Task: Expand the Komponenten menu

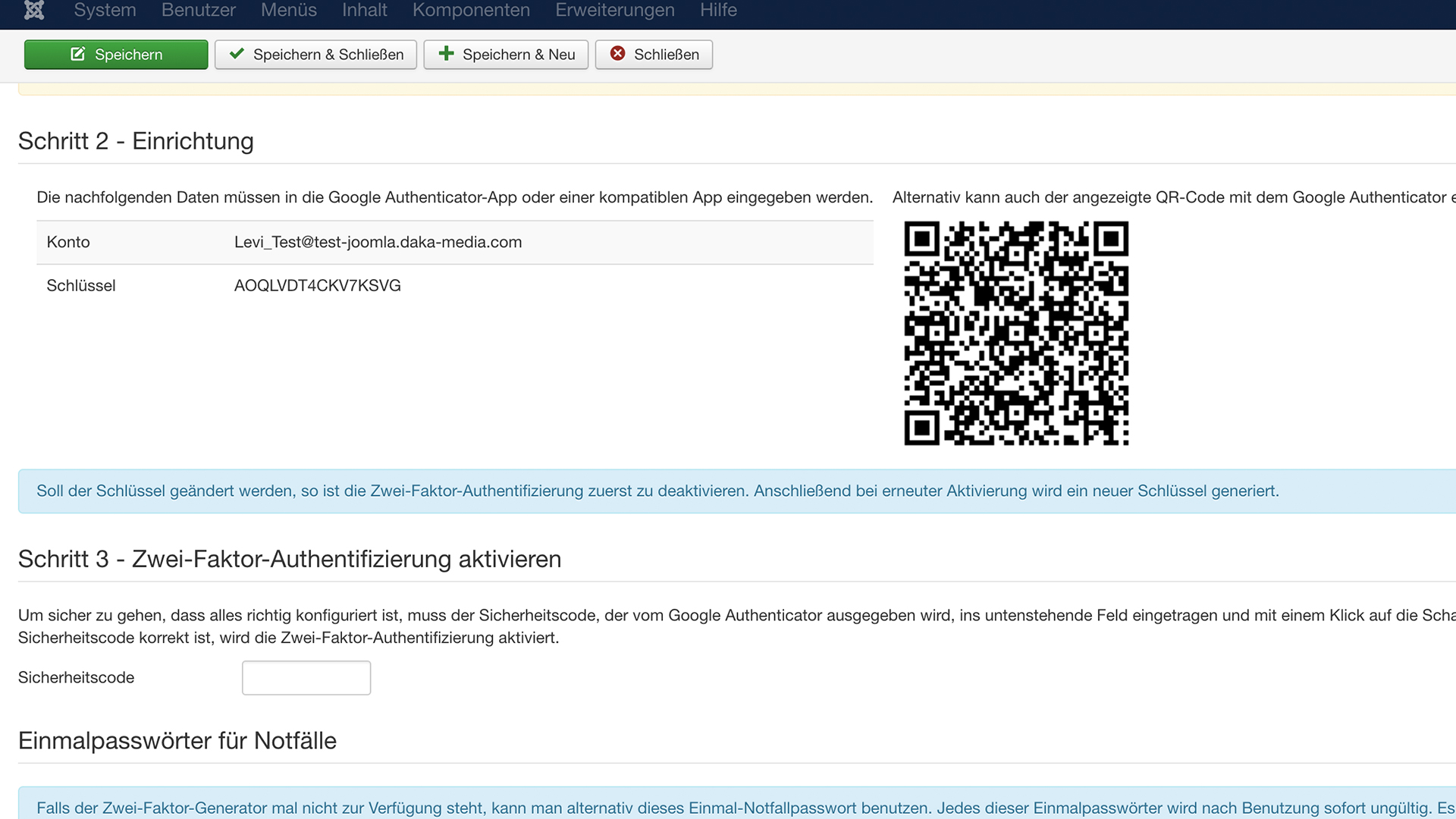Action: click(471, 10)
